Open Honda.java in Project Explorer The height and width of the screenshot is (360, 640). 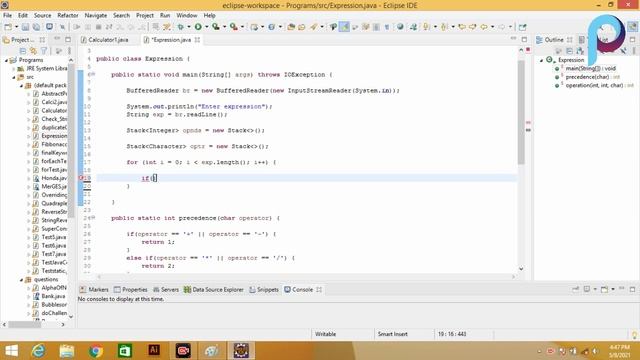pos(54,178)
